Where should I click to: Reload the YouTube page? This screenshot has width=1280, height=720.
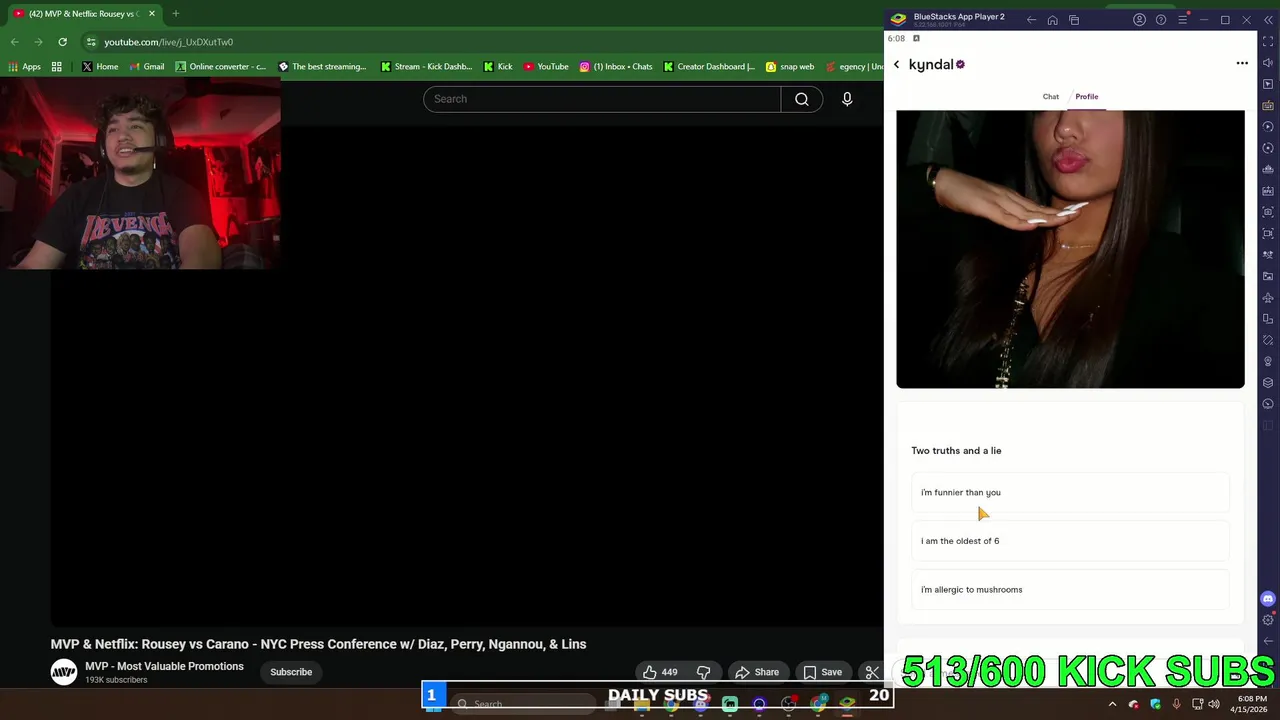pyautogui.click(x=62, y=42)
